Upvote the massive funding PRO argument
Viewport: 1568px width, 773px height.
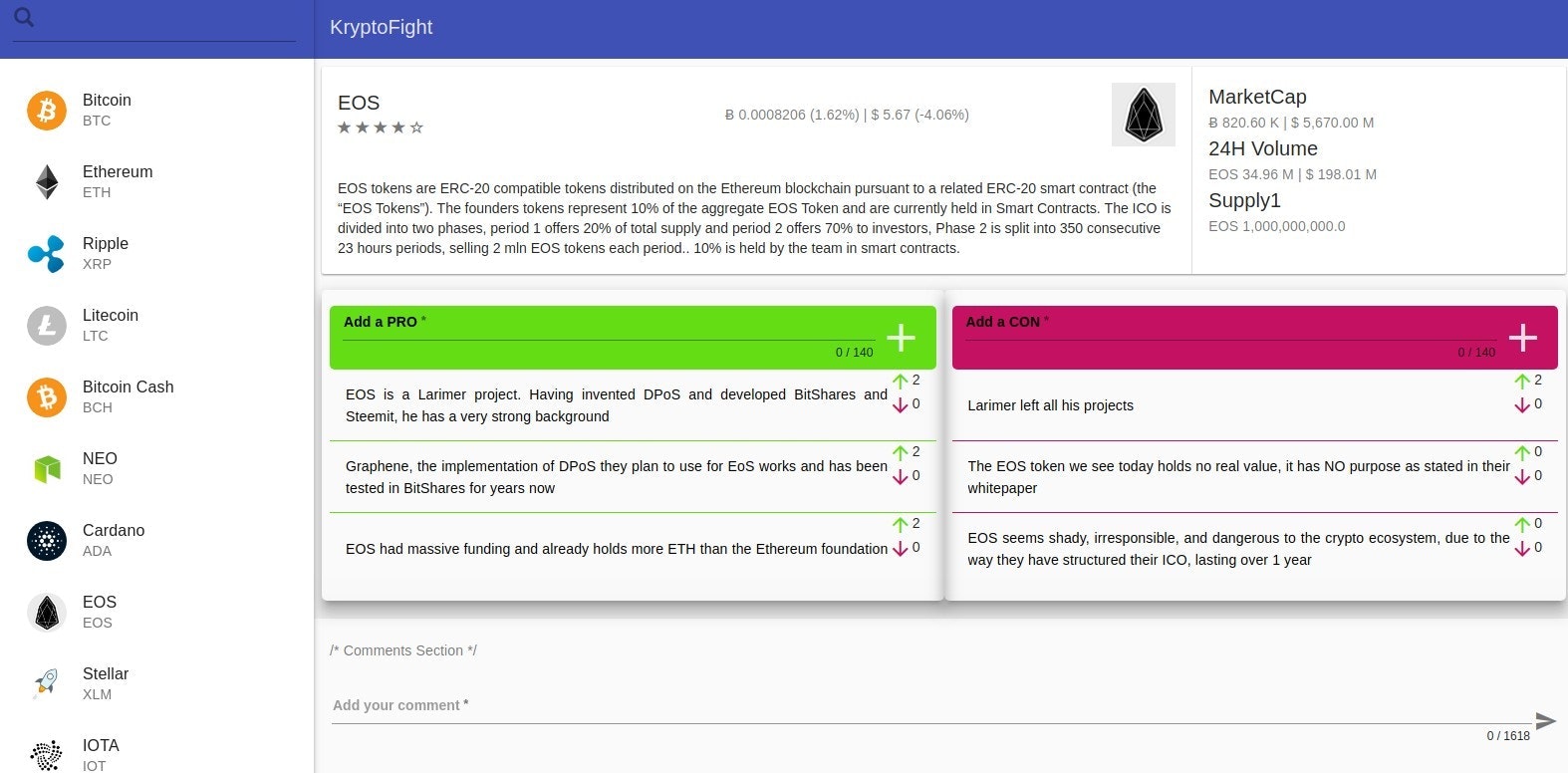click(901, 524)
